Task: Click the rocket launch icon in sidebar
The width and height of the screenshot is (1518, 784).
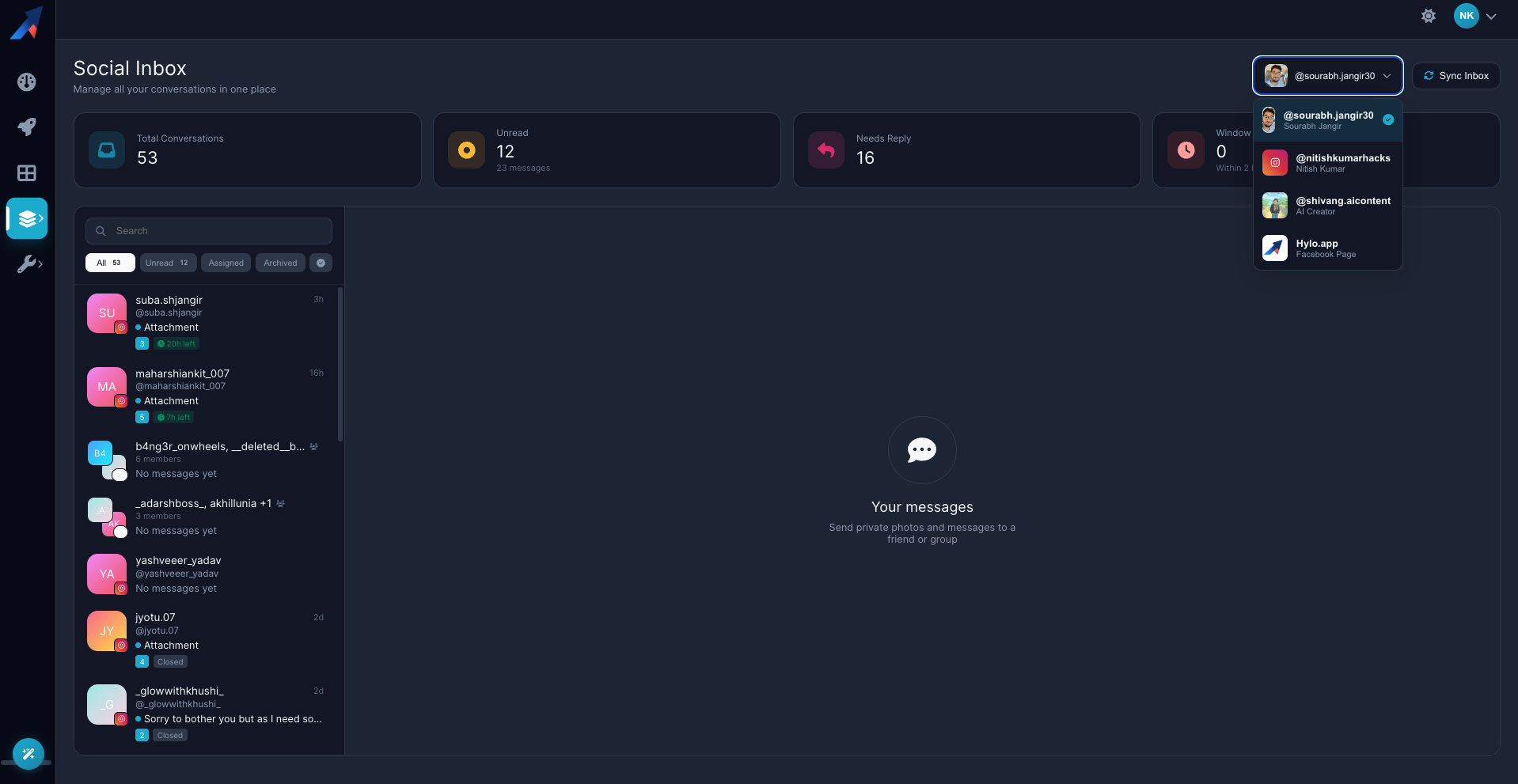Action: (27, 127)
